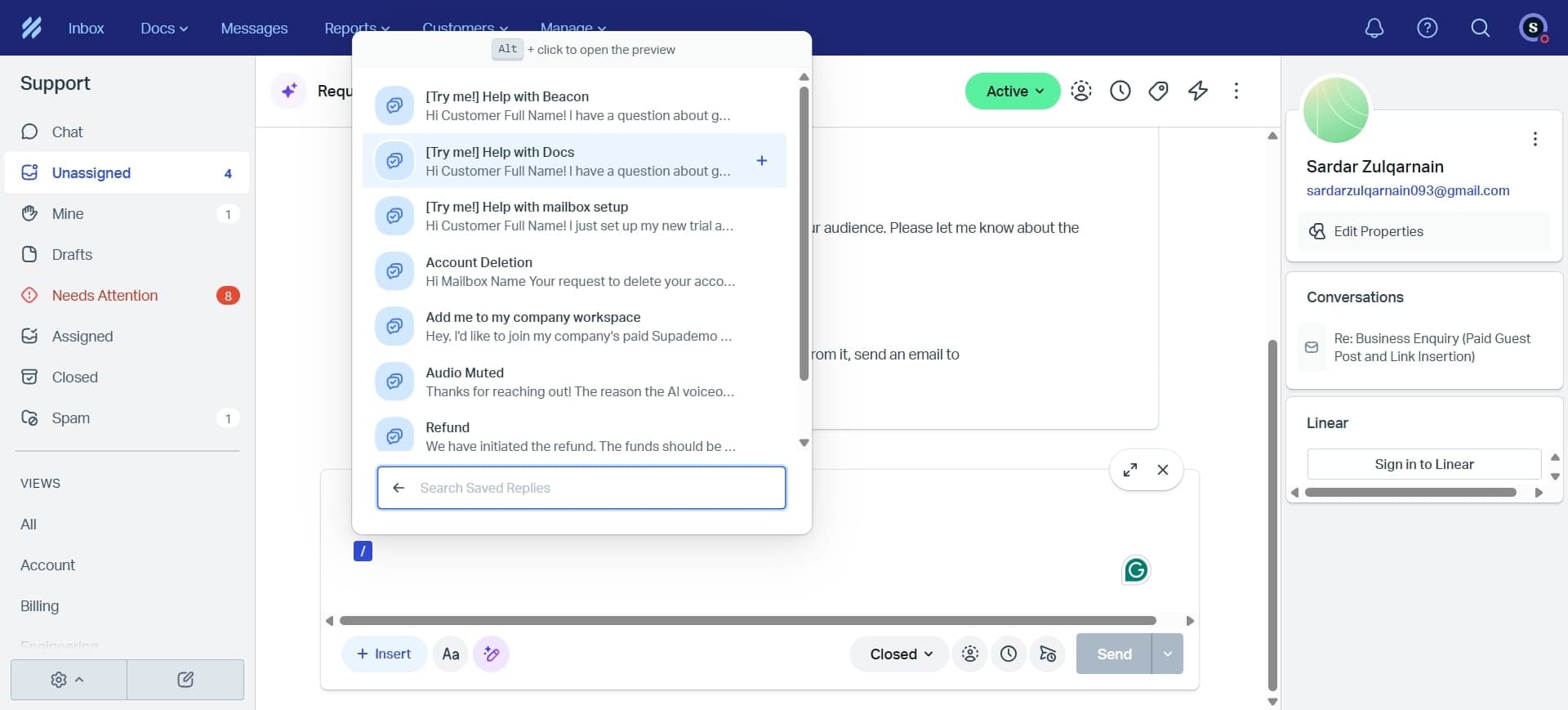The image size is (1568, 710).
Task: Click Sign in to Linear button
Action: pos(1423,464)
